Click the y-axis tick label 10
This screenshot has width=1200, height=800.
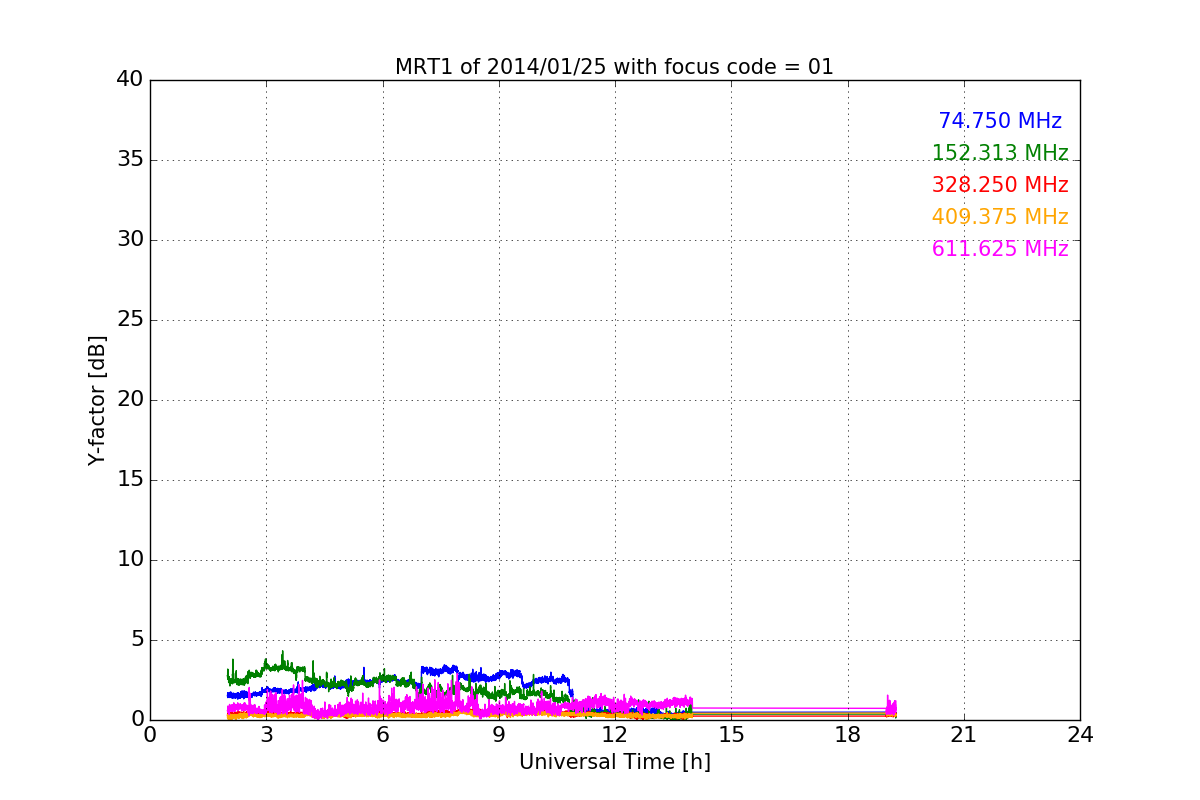click(130, 560)
